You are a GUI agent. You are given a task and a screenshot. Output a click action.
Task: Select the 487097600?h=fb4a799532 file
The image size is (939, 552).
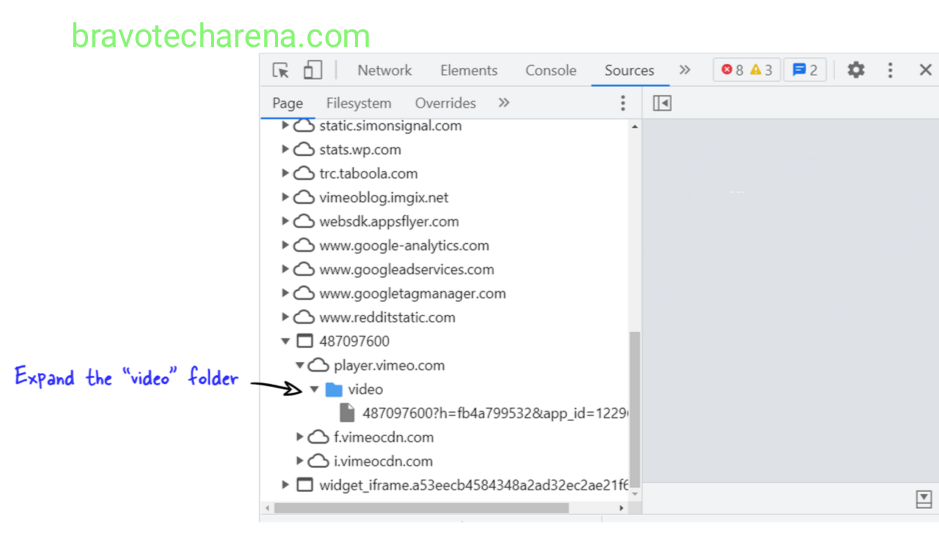[495, 413]
